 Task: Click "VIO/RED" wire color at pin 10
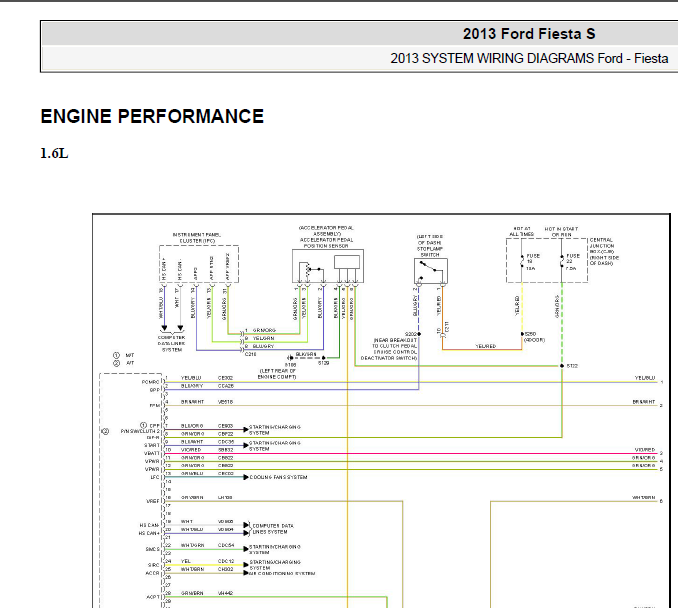[191, 449]
